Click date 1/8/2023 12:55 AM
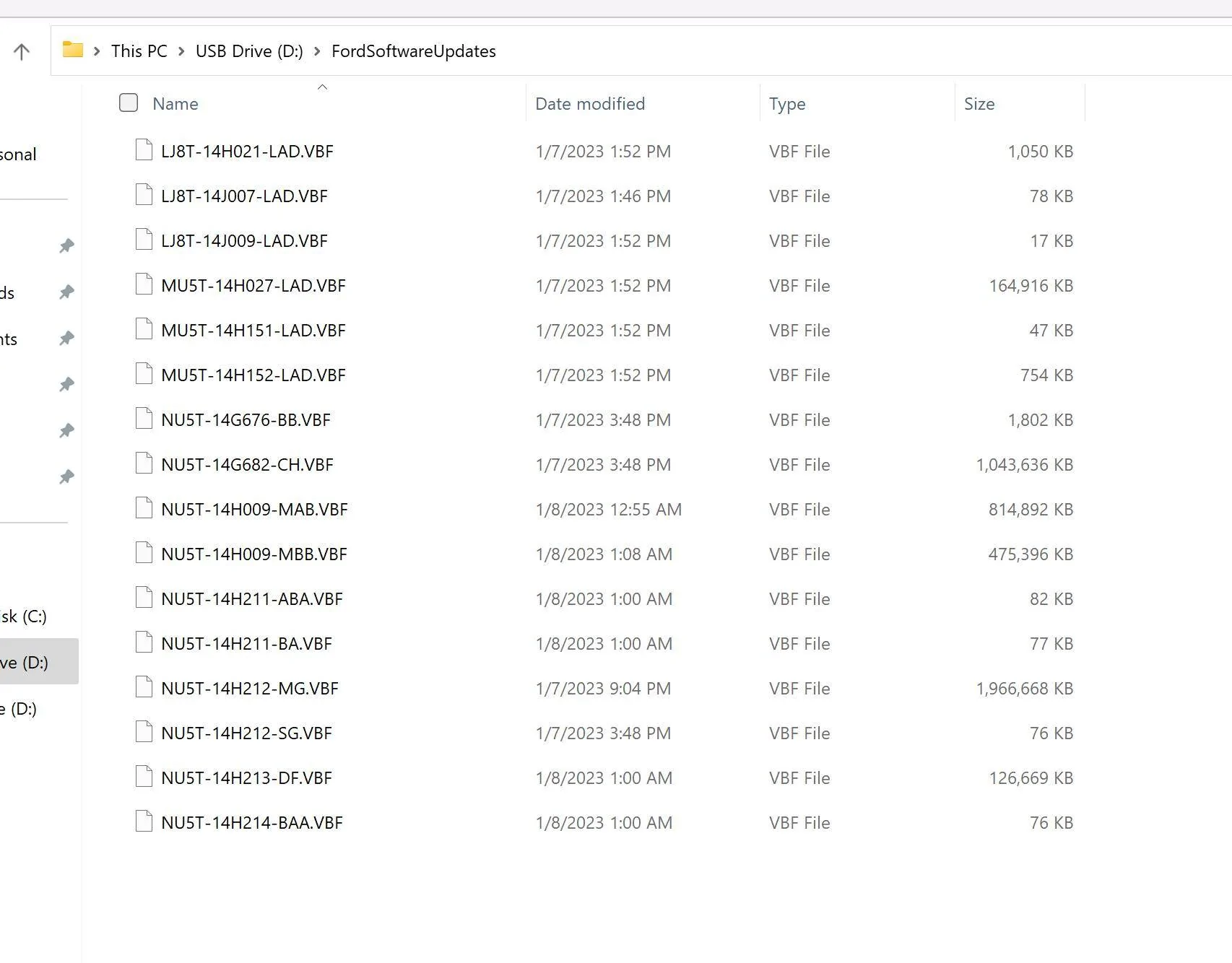The height and width of the screenshot is (963, 1232). pos(609,510)
